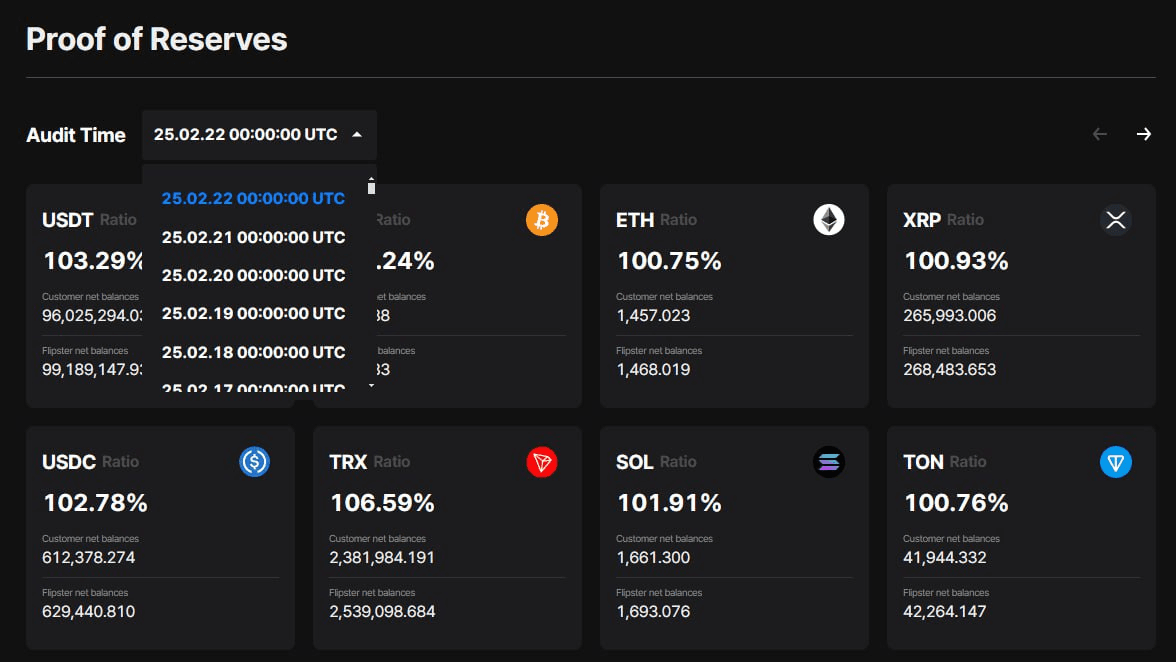Collapse the Audit Time dropdown

(x=260, y=135)
